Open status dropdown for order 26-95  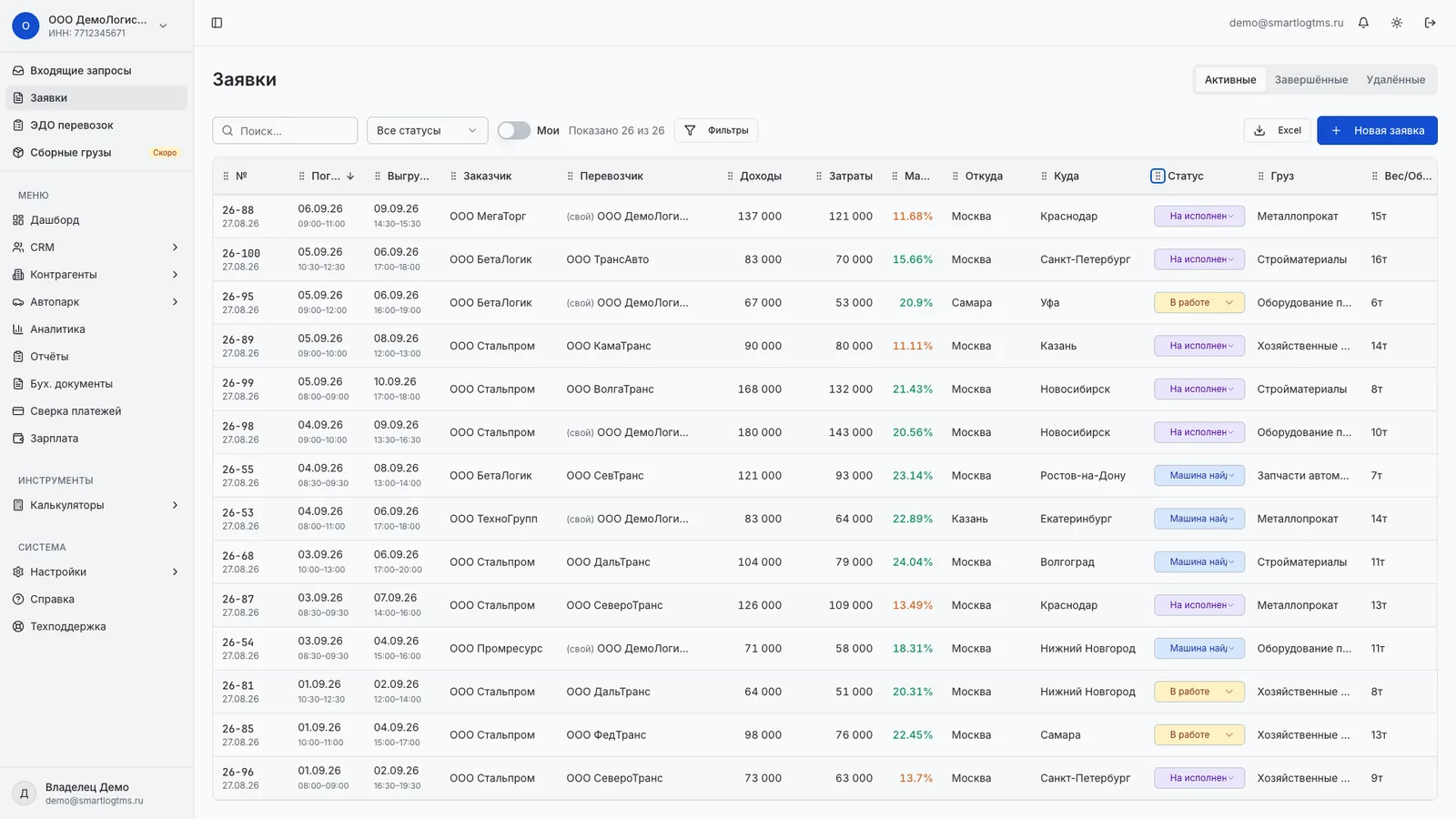coord(1199,302)
